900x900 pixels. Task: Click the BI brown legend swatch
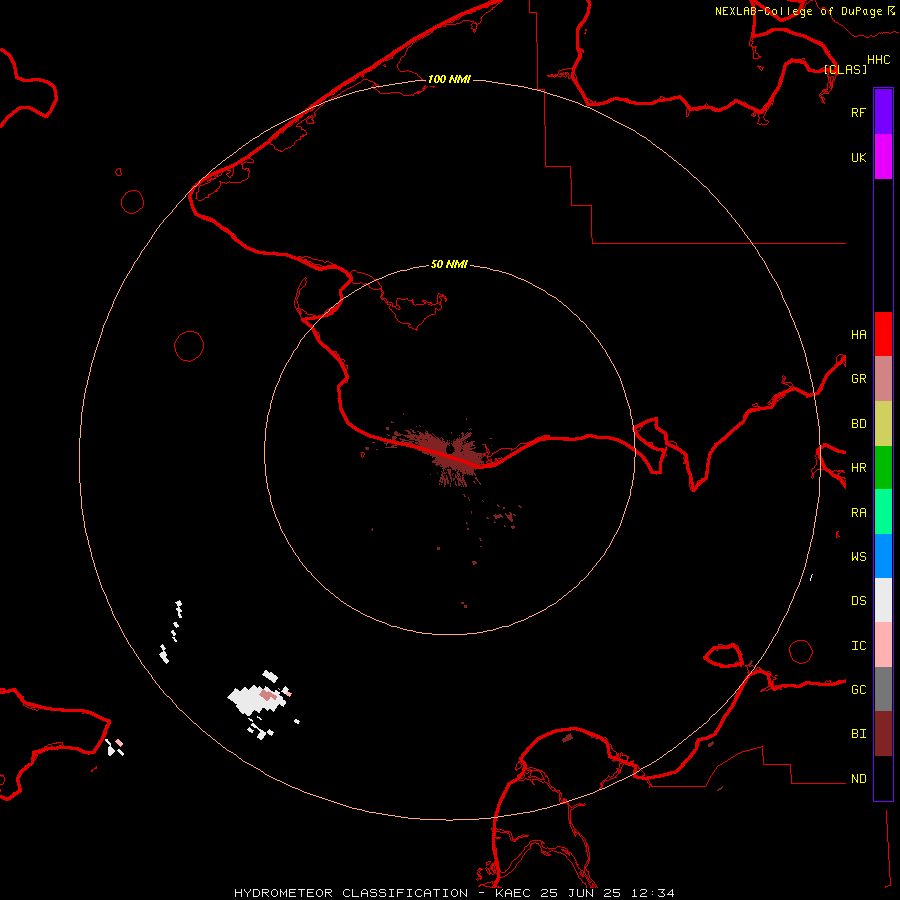(883, 734)
